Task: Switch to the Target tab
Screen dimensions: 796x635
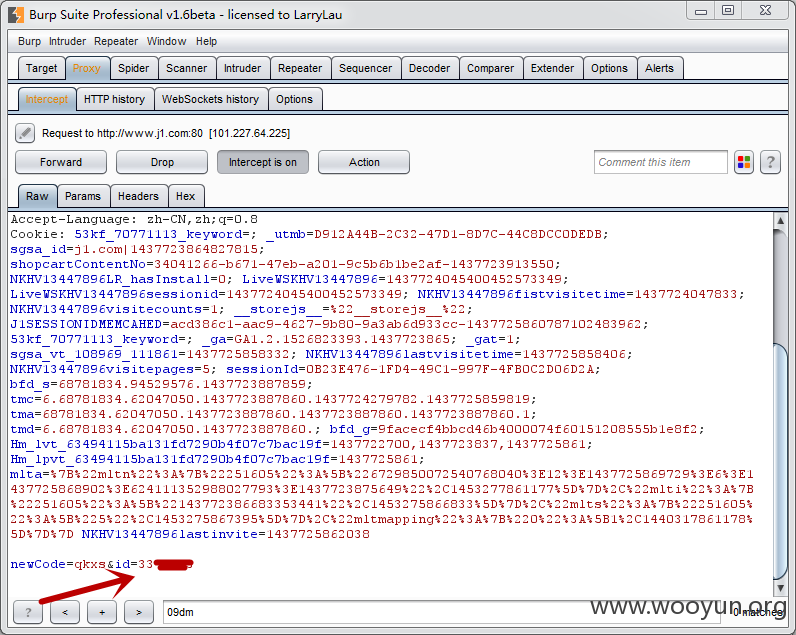Action: 42,69
